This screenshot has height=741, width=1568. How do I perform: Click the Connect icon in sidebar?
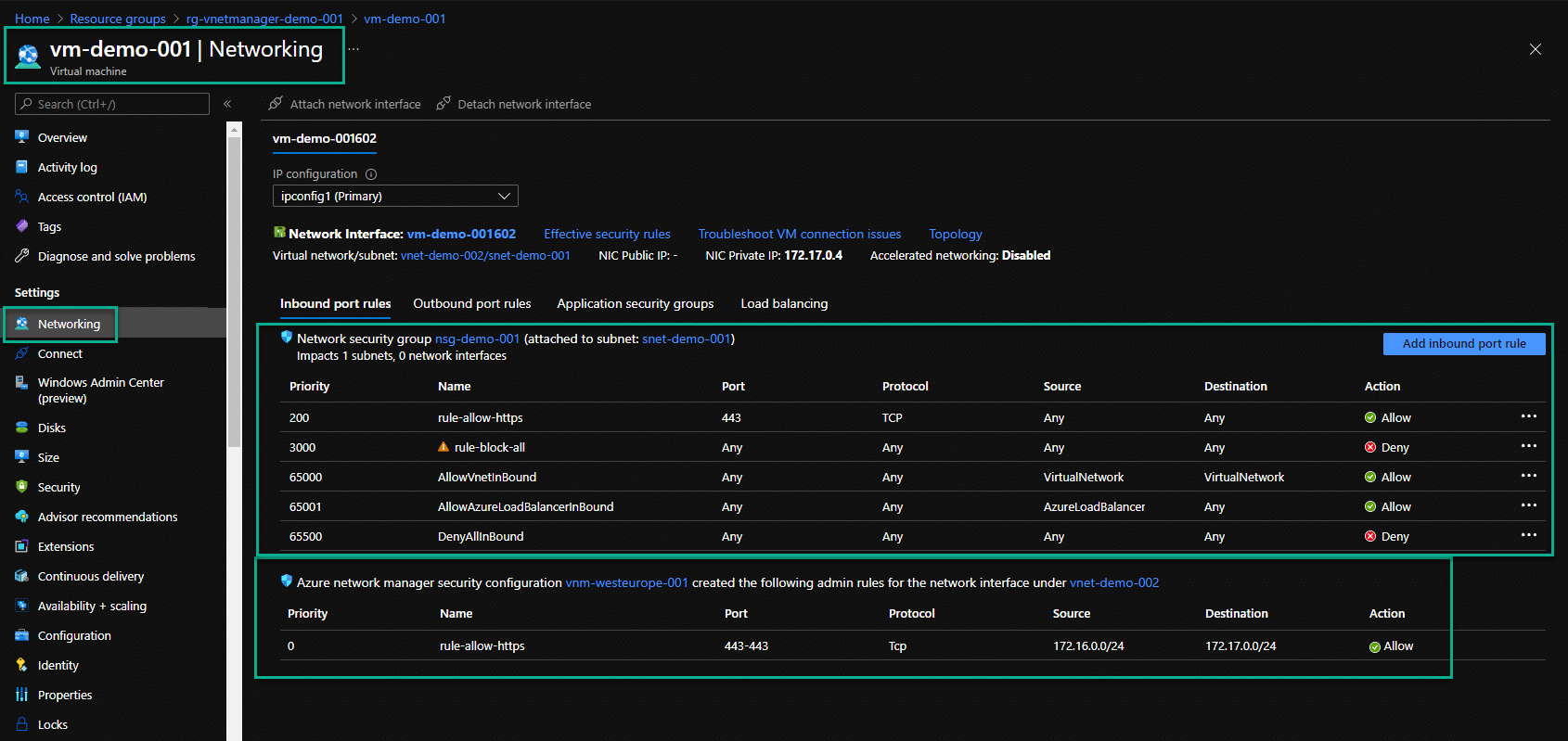22,353
